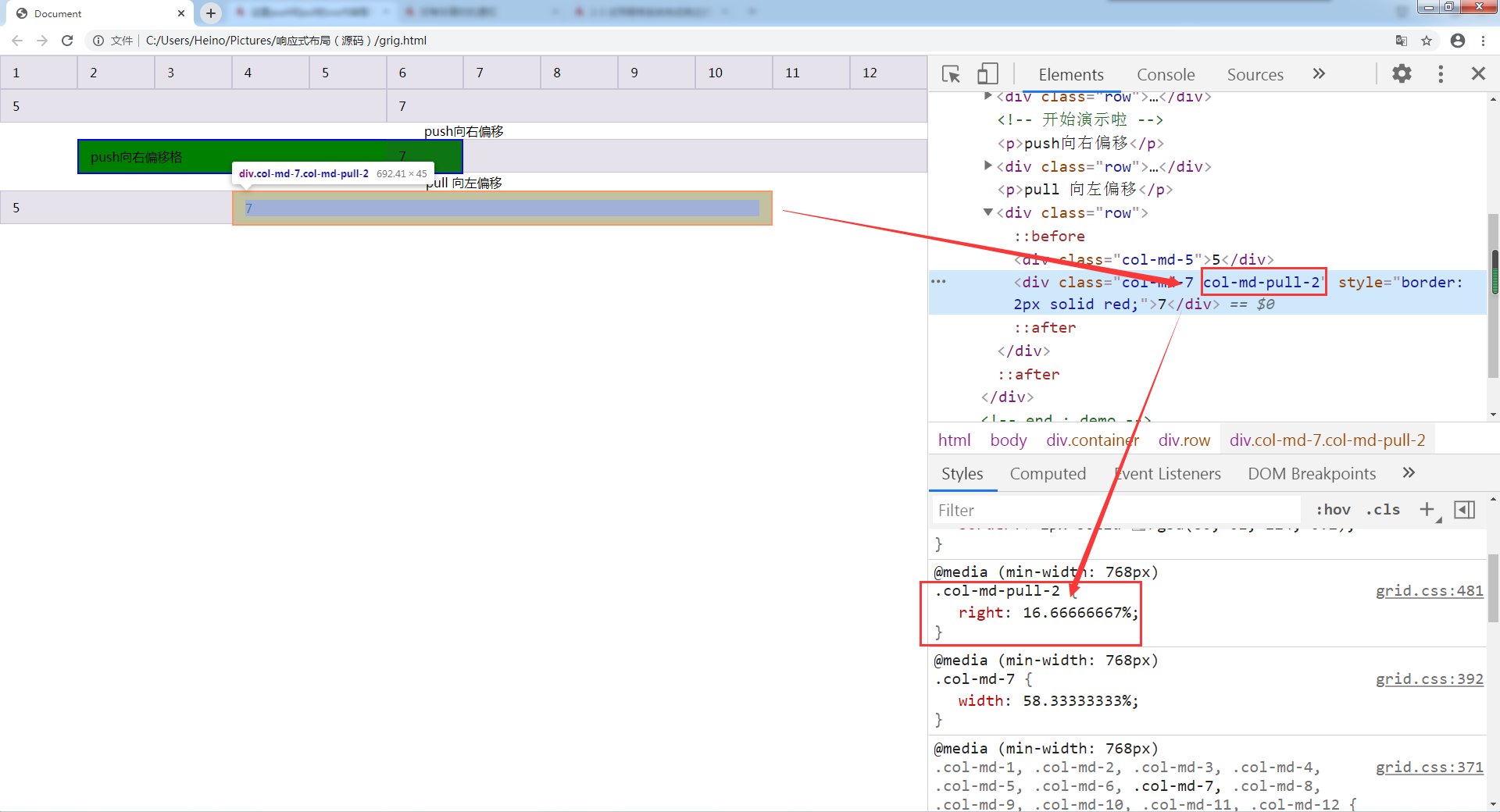Viewport: 1500px width, 812px height.
Task: Go back in browser history
Action: [x=17, y=41]
